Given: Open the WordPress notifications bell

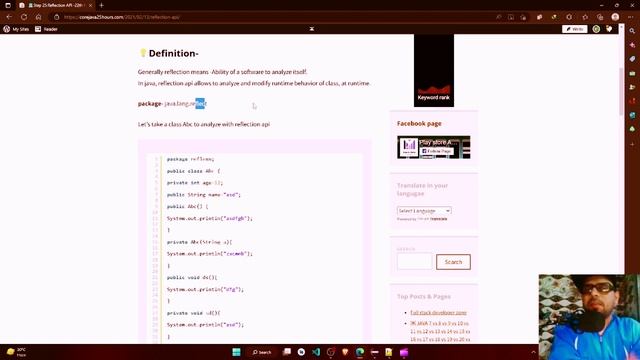Looking at the screenshot, I should click(x=609, y=29).
